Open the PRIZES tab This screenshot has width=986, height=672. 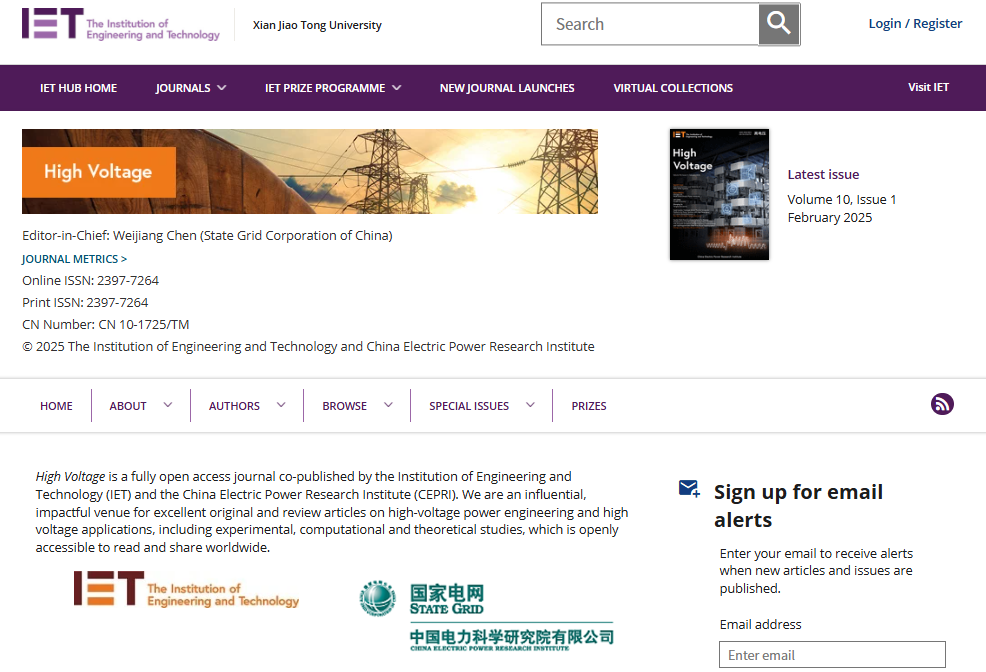coord(589,406)
